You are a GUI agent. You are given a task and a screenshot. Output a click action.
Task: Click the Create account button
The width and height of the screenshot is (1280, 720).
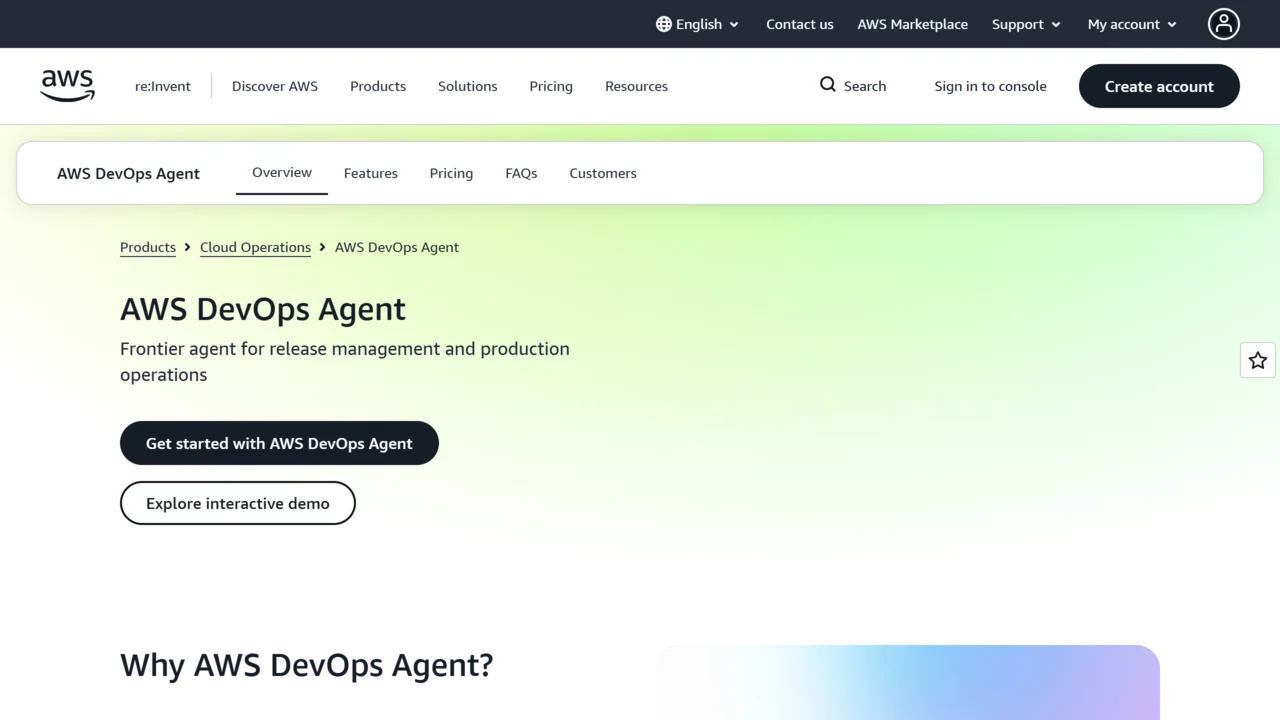1159,86
